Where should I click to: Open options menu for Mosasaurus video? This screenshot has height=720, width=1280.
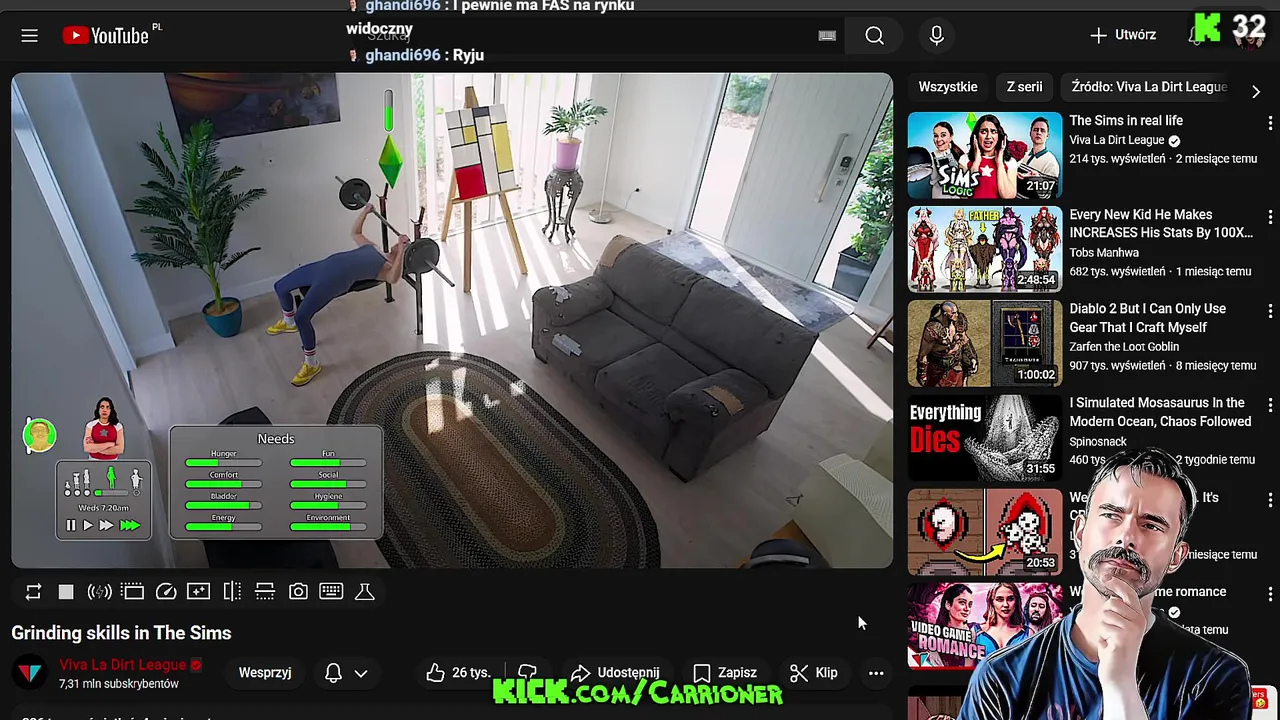1270,405
